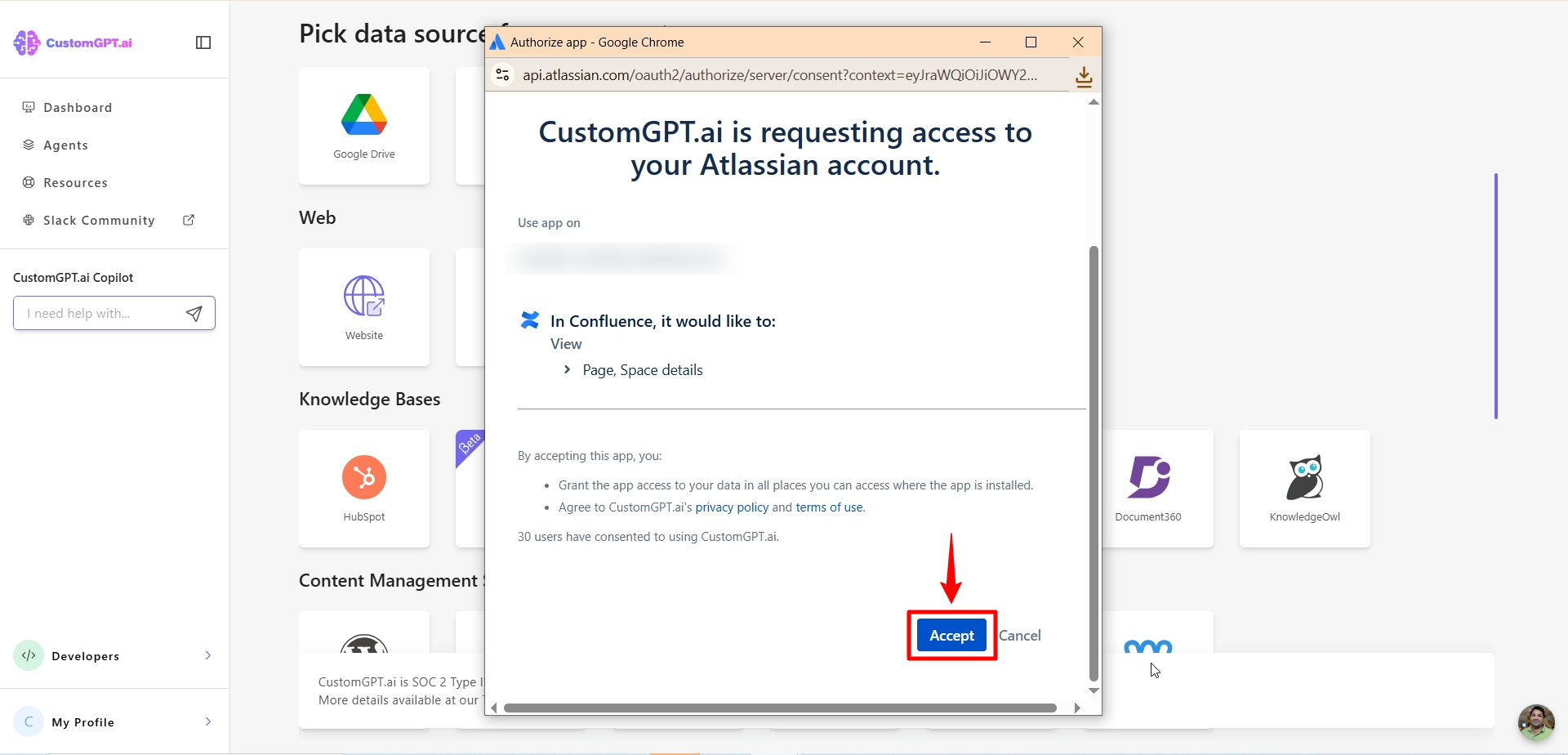Click the popup scroll up arrow

pos(1094,102)
